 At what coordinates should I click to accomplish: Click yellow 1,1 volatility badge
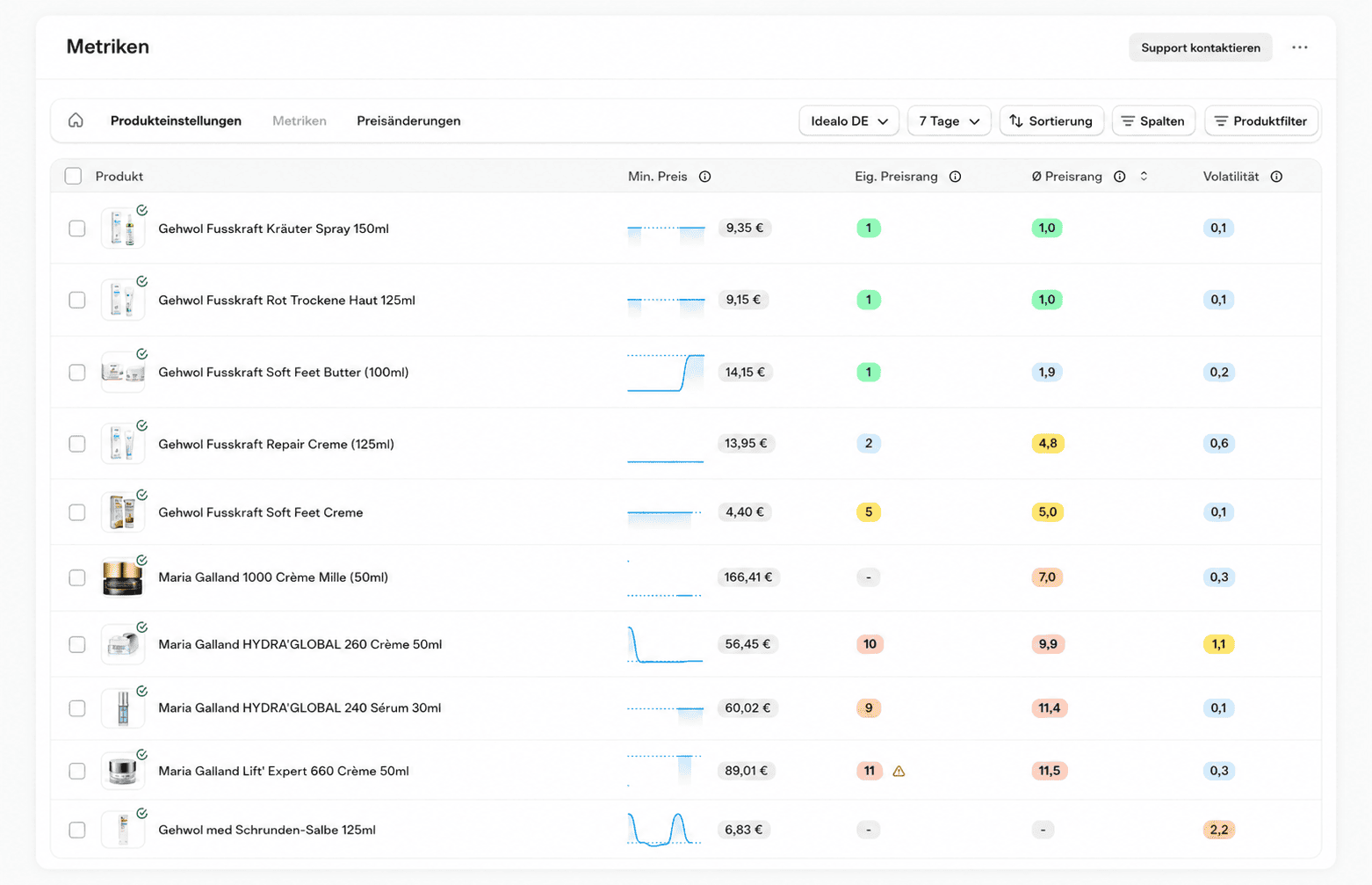pos(1219,644)
